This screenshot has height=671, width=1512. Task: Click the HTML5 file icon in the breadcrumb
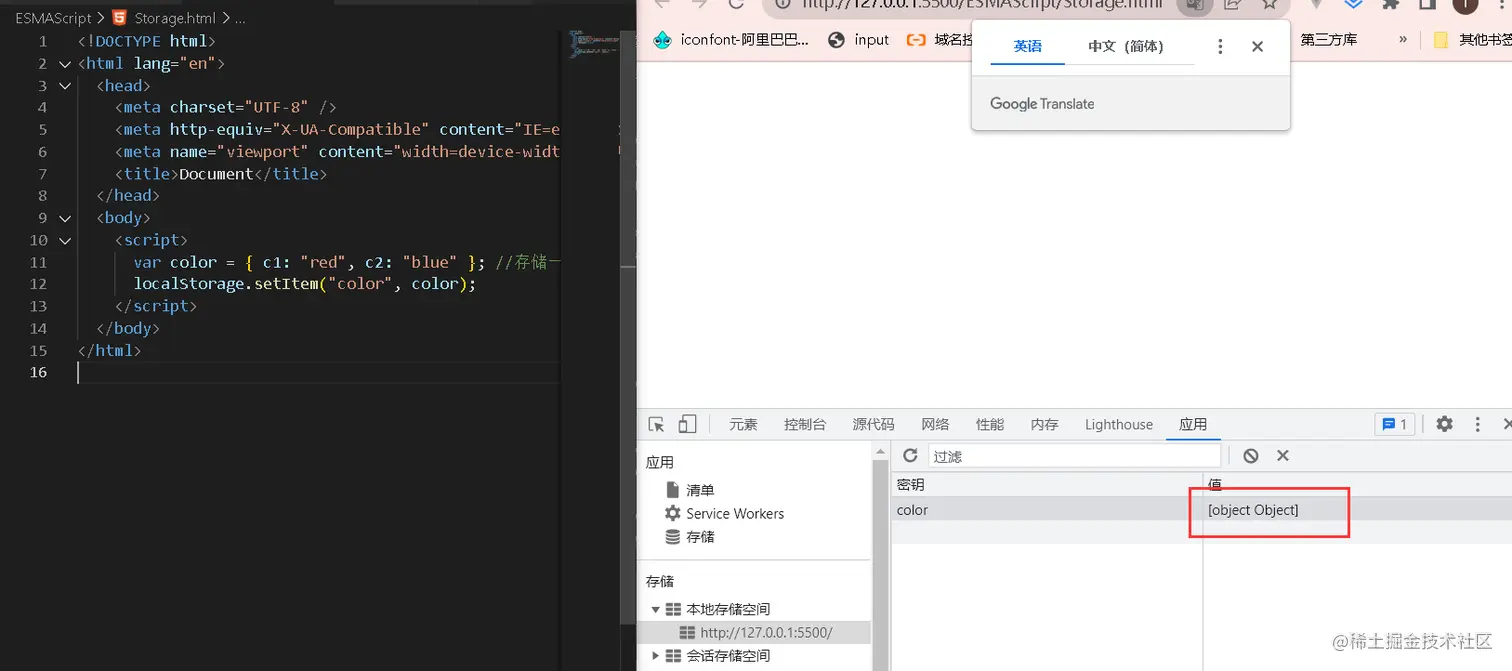click(x=120, y=18)
